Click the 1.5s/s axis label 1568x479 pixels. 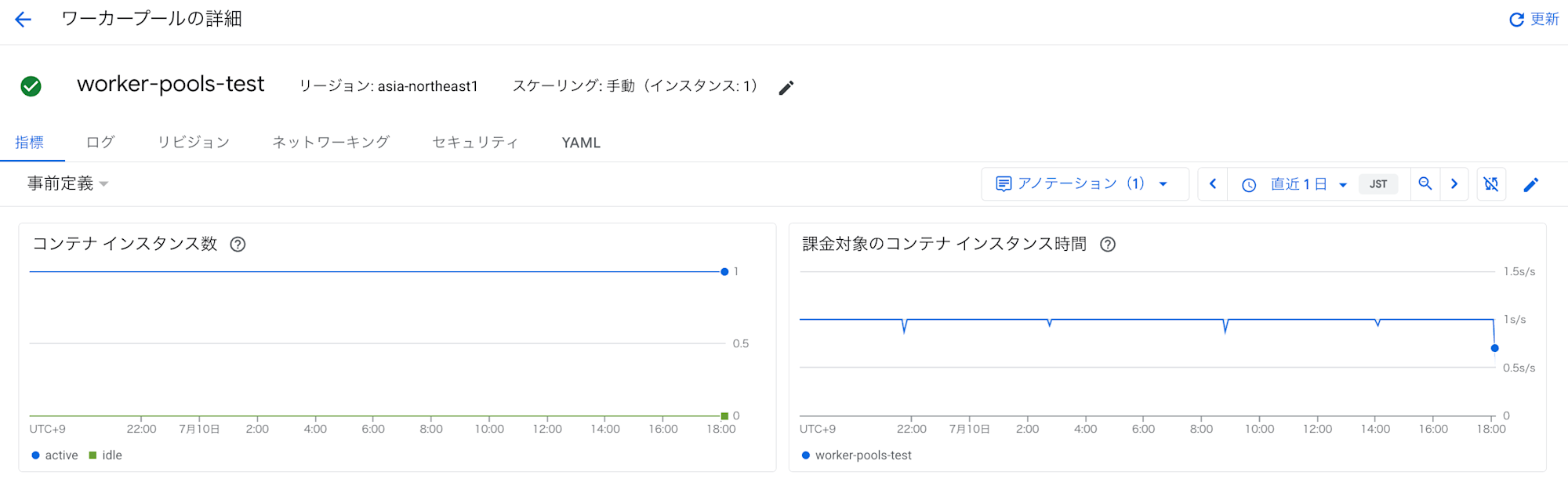[x=1519, y=272]
